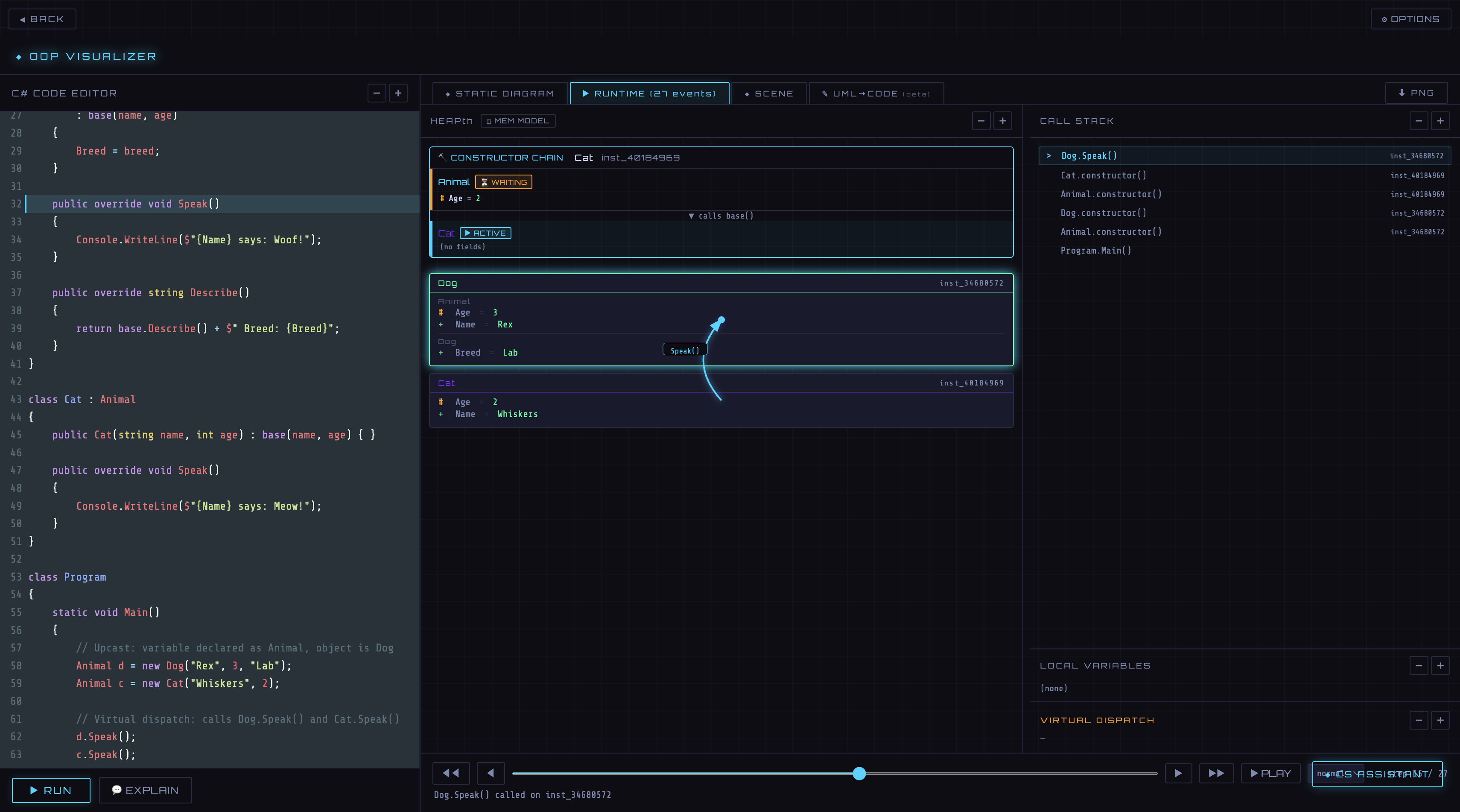Image resolution: width=1460 pixels, height=812 pixels.
Task: Step forward one runtime event
Action: click(1178, 773)
